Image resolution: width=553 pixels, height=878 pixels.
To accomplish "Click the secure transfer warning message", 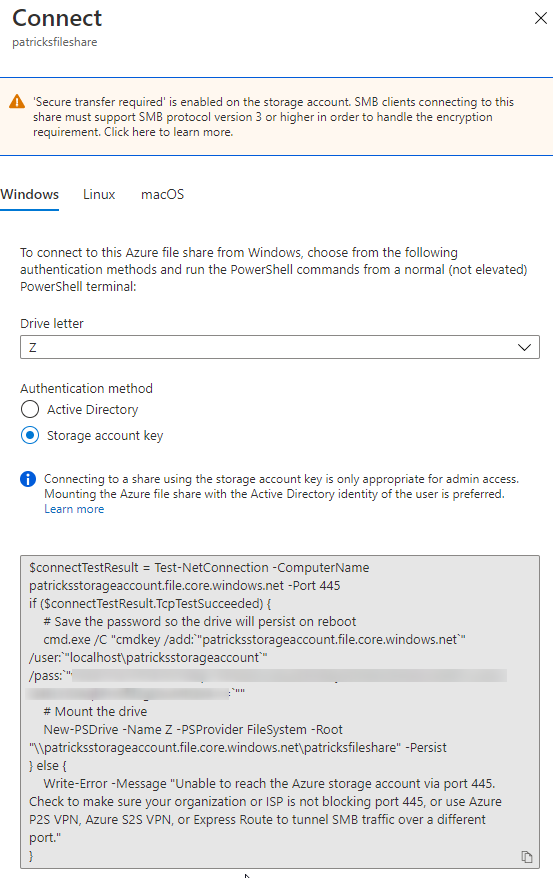I will [273, 117].
